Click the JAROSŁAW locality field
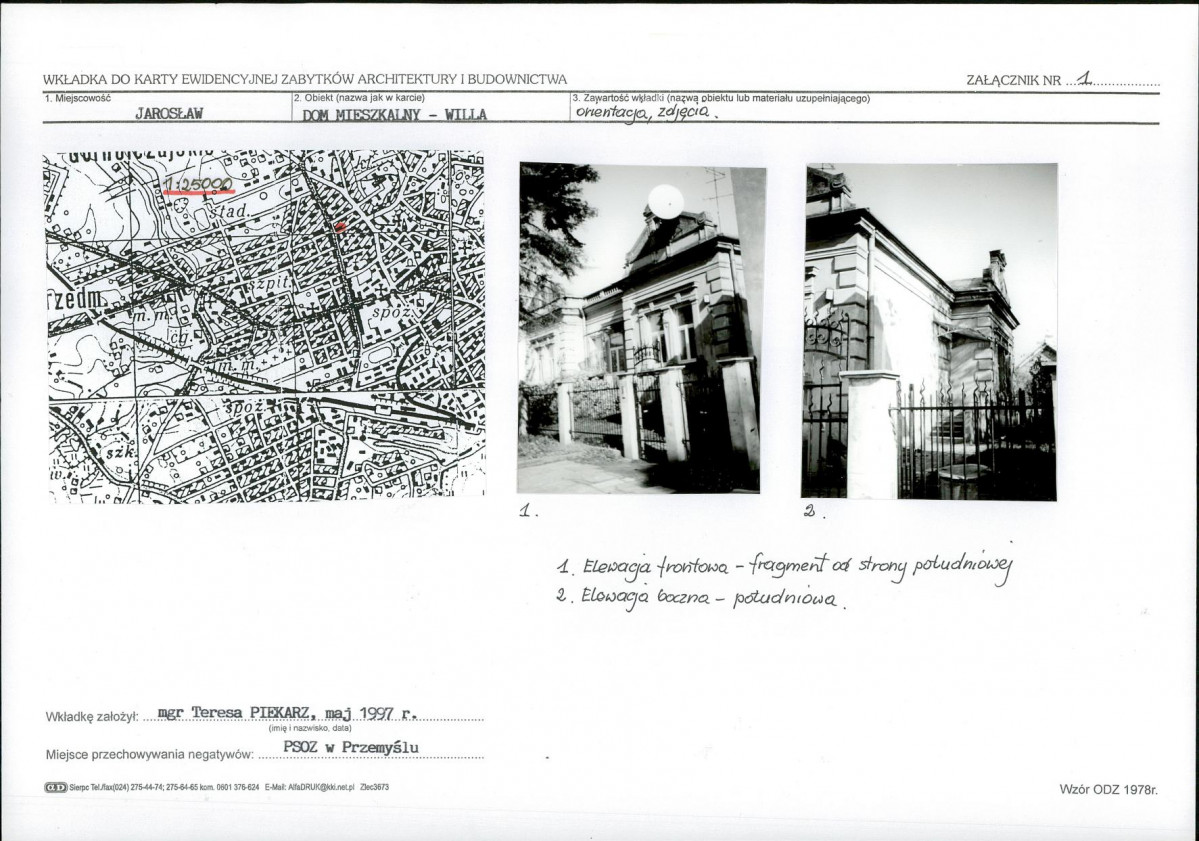Viewport: 1199px width, 841px height. click(x=169, y=113)
